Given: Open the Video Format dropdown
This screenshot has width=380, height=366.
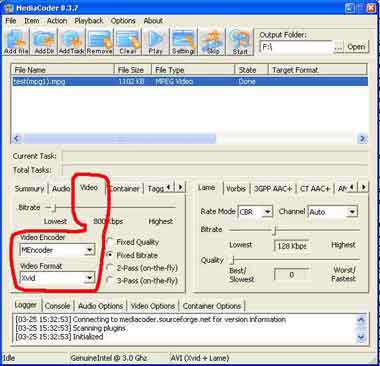Looking at the screenshot, I should (x=89, y=278).
